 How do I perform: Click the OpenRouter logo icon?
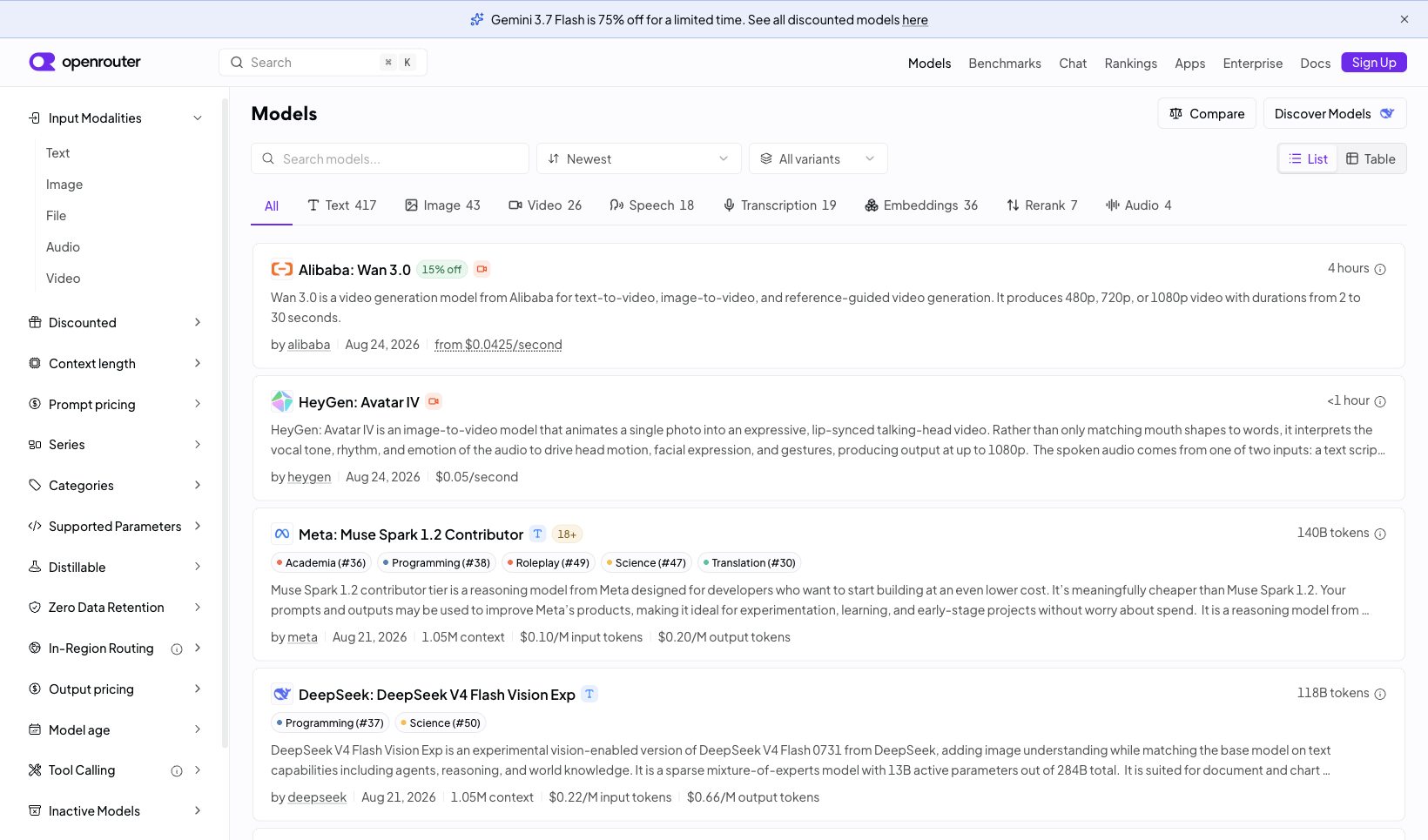pos(42,62)
